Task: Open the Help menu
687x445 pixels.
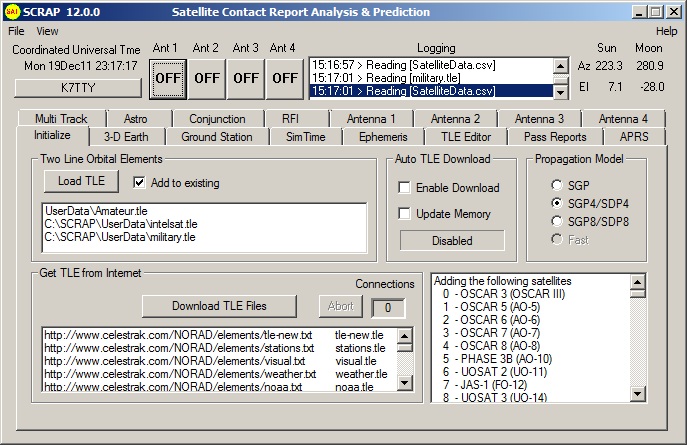Action: click(666, 31)
